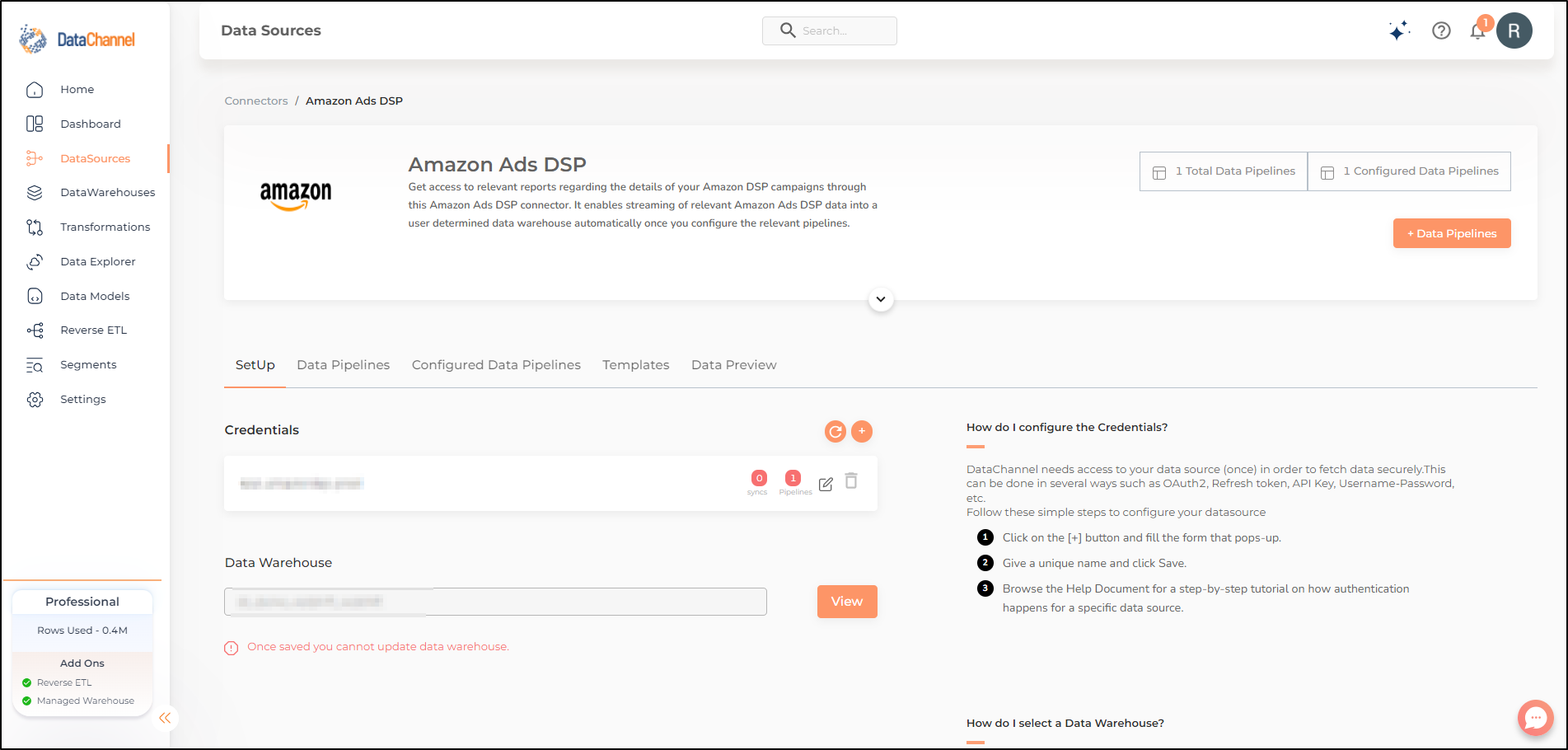Click the + Data Pipelines button
Screen dimensions: 1568x750
click(x=1452, y=233)
